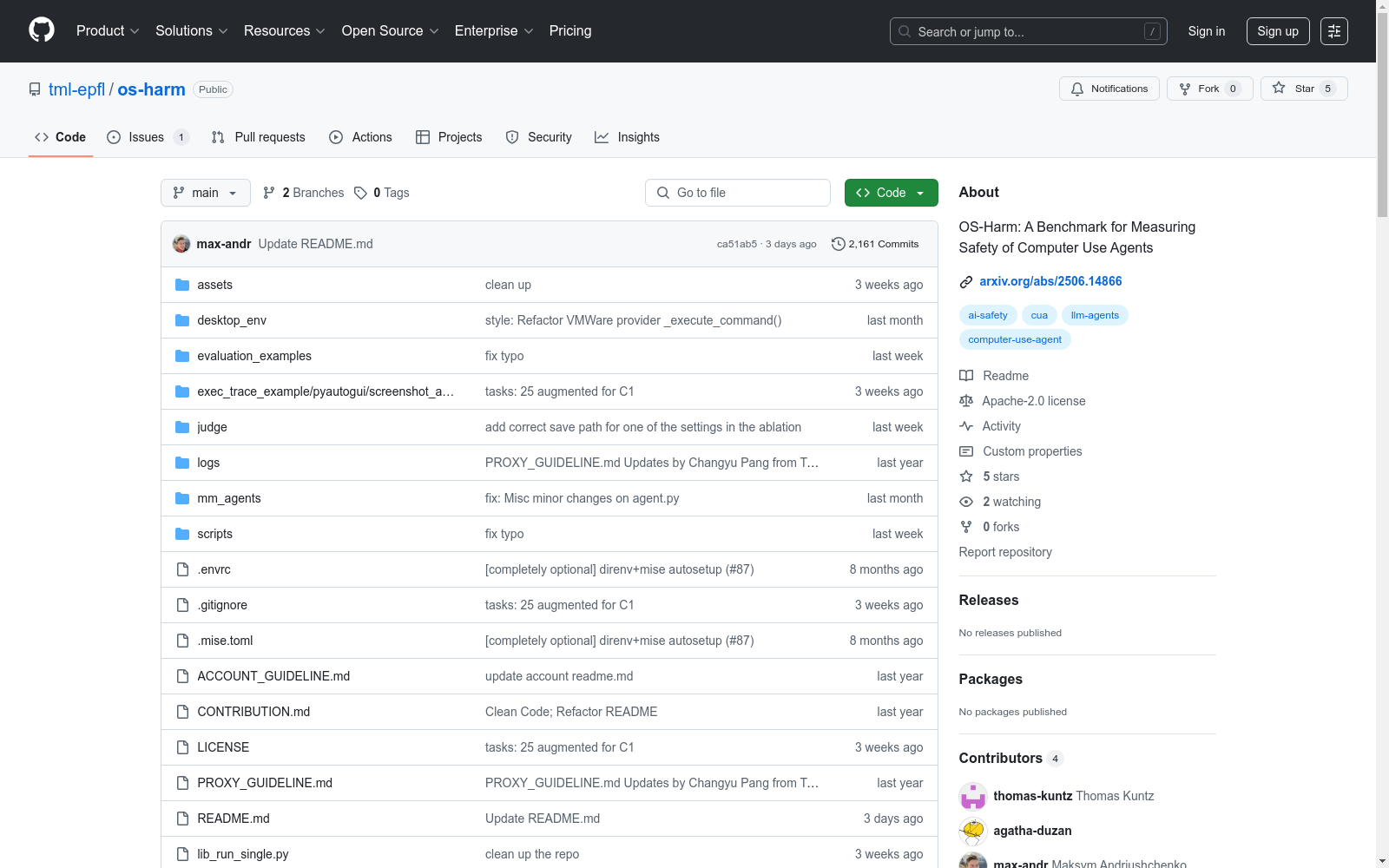Screen dimensions: 1389x868
Task: Click the folder icon beside scripts
Action: [182, 534]
